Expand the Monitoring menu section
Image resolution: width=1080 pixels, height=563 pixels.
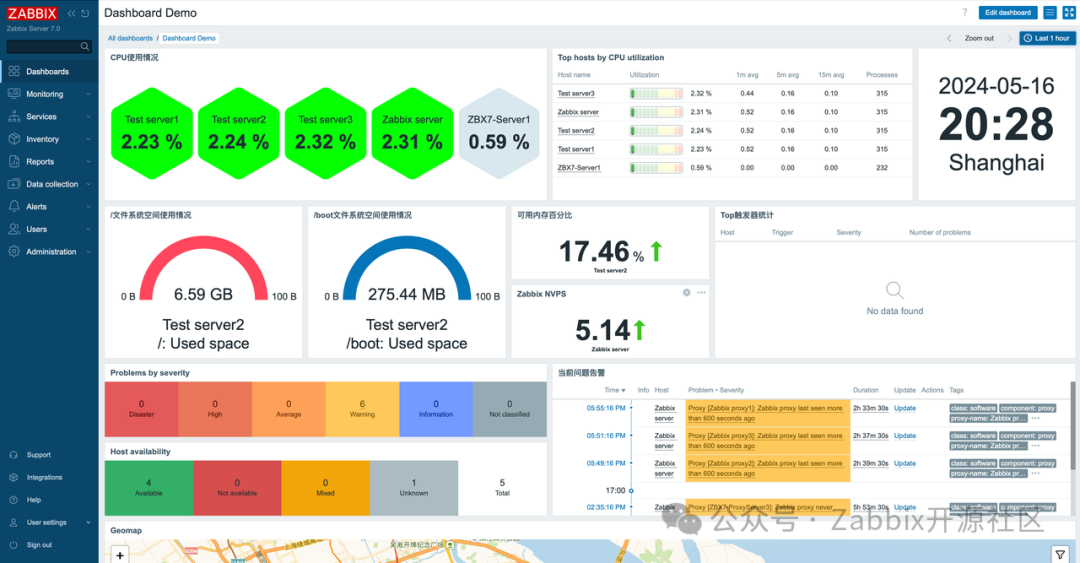pyautogui.click(x=49, y=94)
